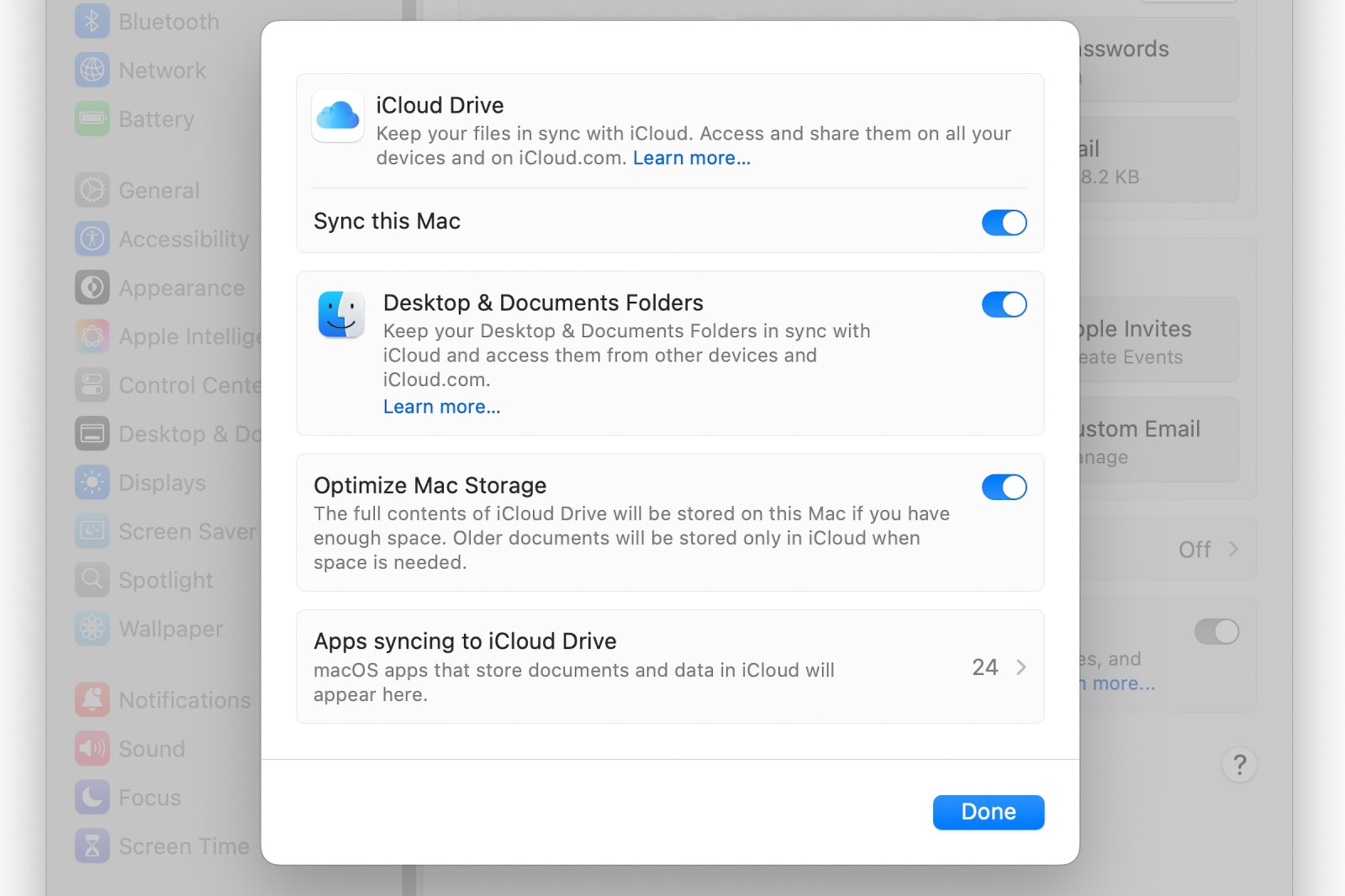Select the Apple Intelligence icon in the sidebar
Viewport: 1345px width, 896px height.
[92, 337]
